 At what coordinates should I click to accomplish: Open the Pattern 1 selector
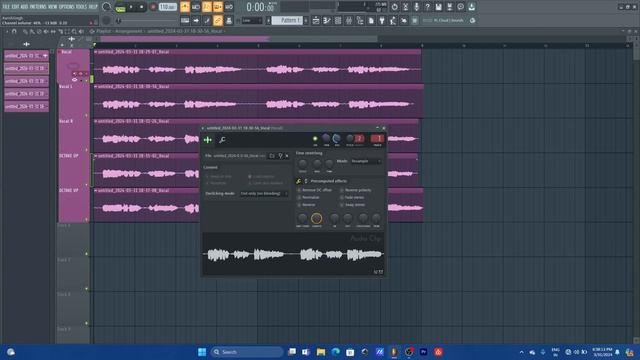point(287,20)
